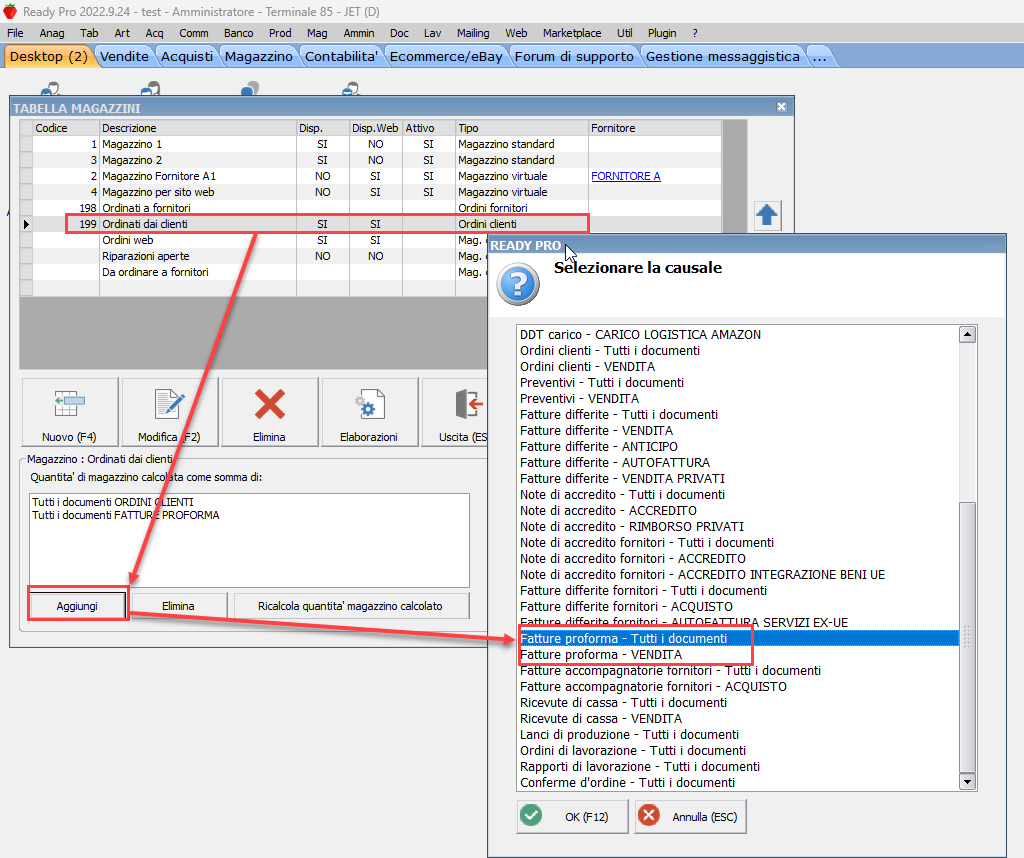Select 'Fatture accompagnatorie fornitori - ACQUISTO'
The width and height of the screenshot is (1024, 858).
tap(738, 686)
